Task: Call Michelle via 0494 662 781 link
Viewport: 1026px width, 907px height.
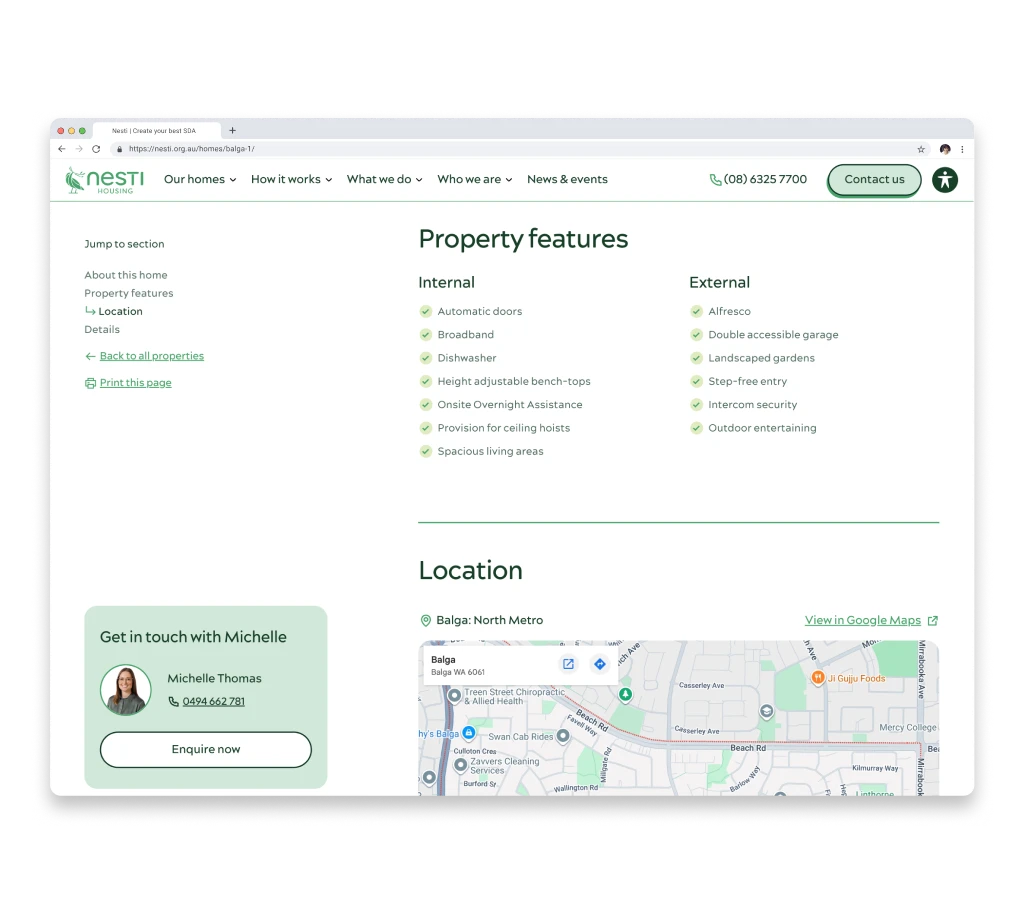Action: coord(213,702)
